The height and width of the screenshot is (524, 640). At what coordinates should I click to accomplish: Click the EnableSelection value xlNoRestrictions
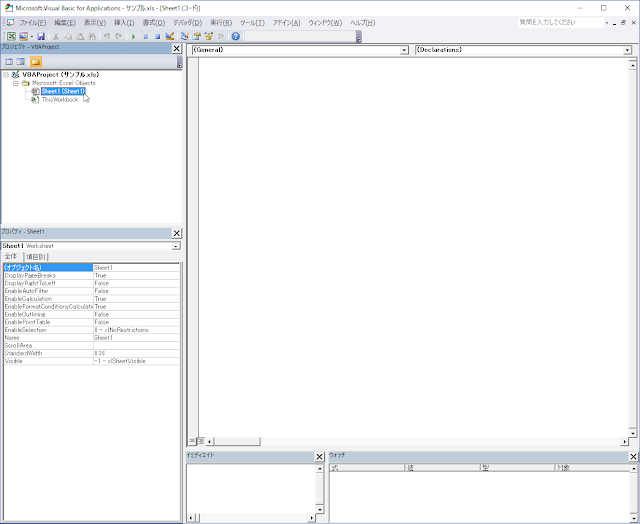tap(136, 330)
